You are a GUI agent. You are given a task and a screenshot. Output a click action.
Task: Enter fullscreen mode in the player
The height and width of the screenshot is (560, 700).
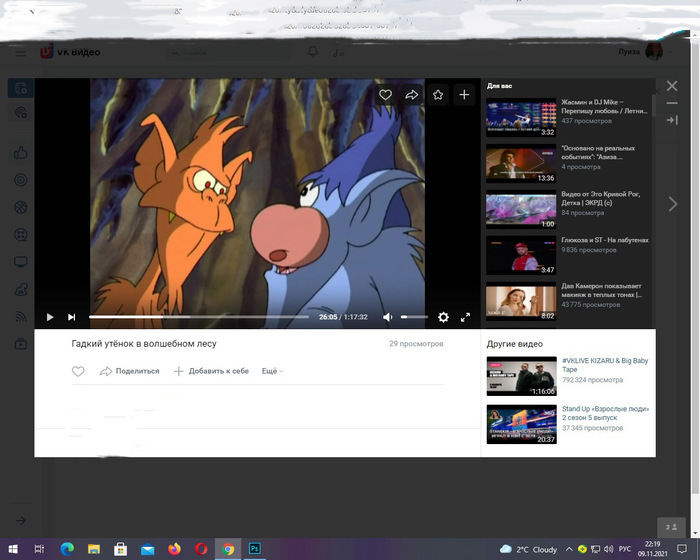[465, 317]
